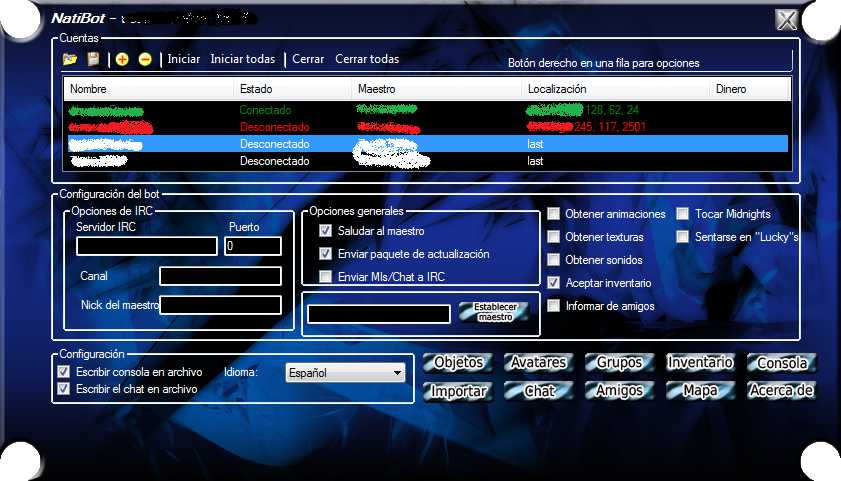Screen dimensions: 841x481
Task: Open the Grupos window
Action: (619, 363)
